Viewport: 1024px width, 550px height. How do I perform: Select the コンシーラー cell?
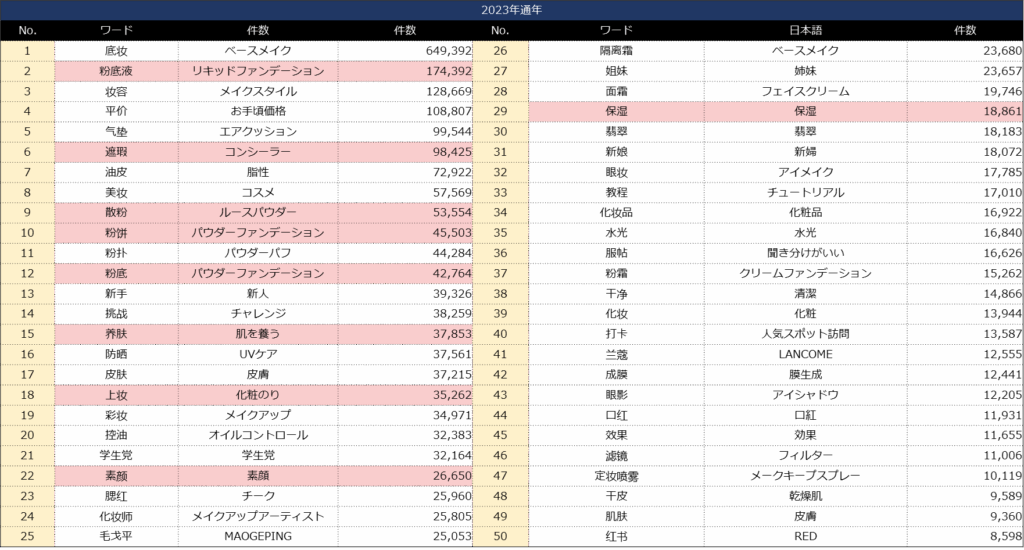click(258, 152)
